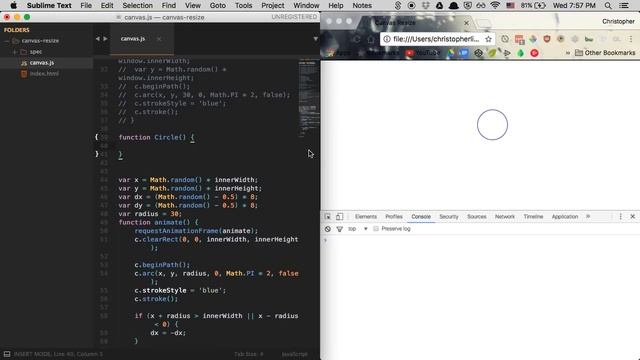Screen dimensions: 640x360
Task: Open the Tools menu
Action: [x=243, y=5]
